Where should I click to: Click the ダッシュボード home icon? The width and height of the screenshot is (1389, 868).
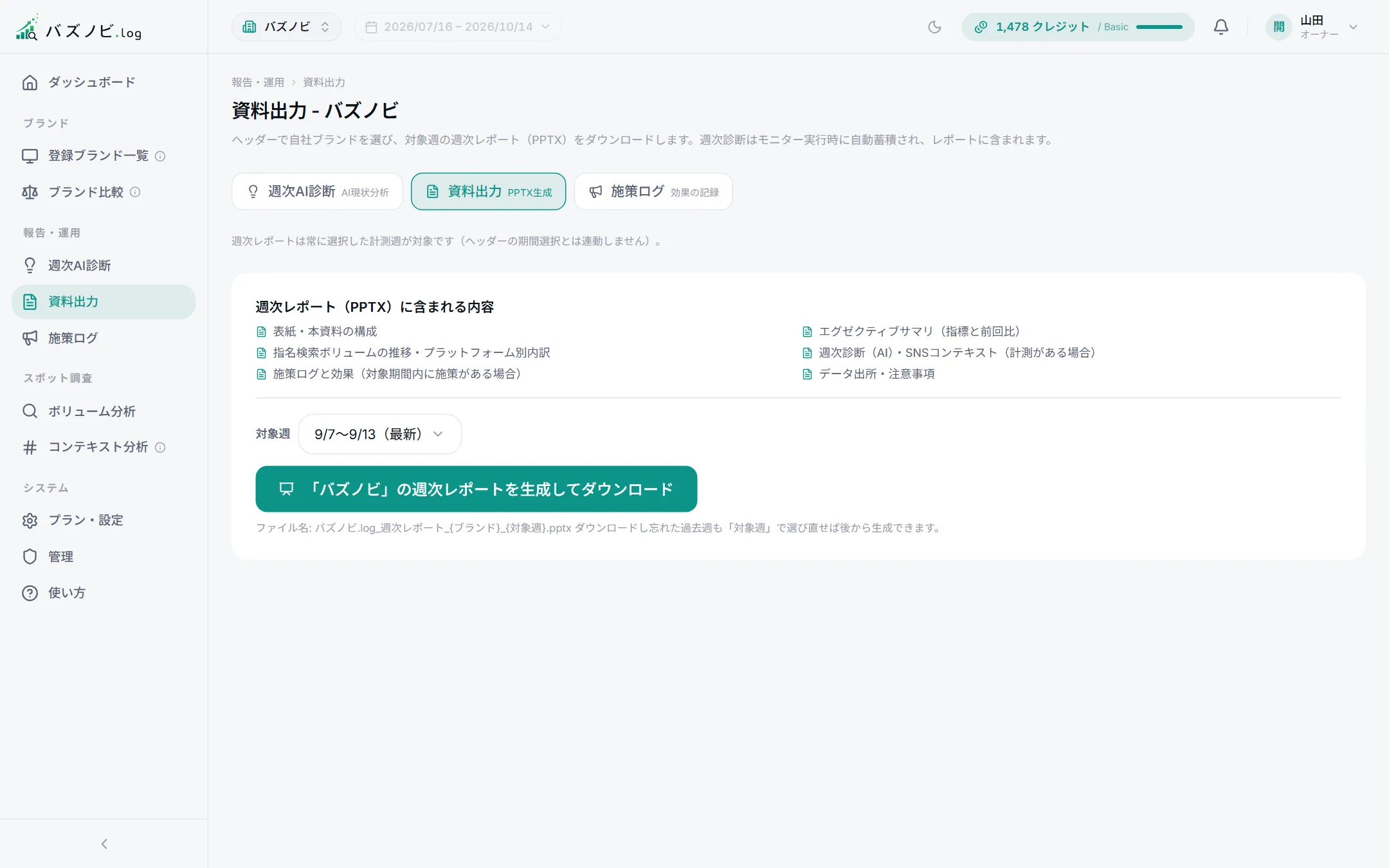point(30,82)
